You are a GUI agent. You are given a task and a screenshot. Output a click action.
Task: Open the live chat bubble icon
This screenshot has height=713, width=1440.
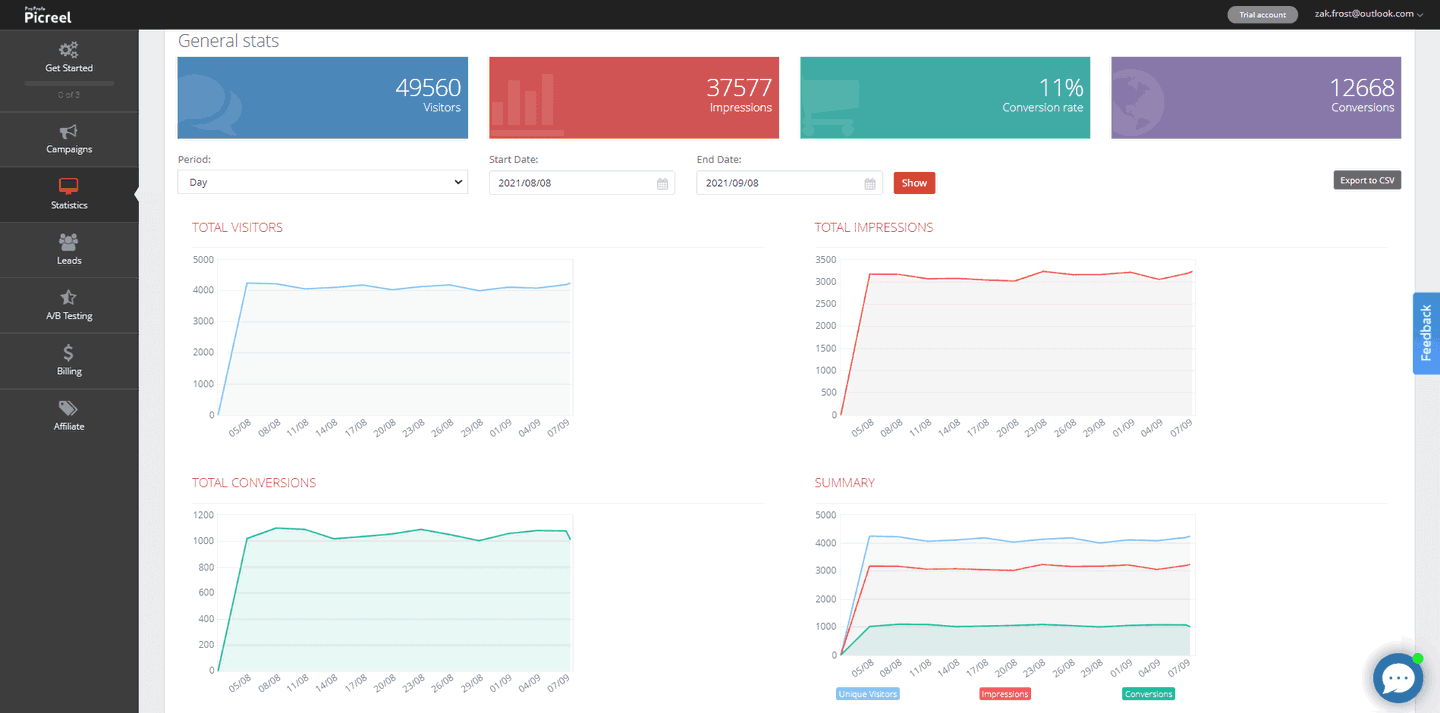coord(1397,677)
